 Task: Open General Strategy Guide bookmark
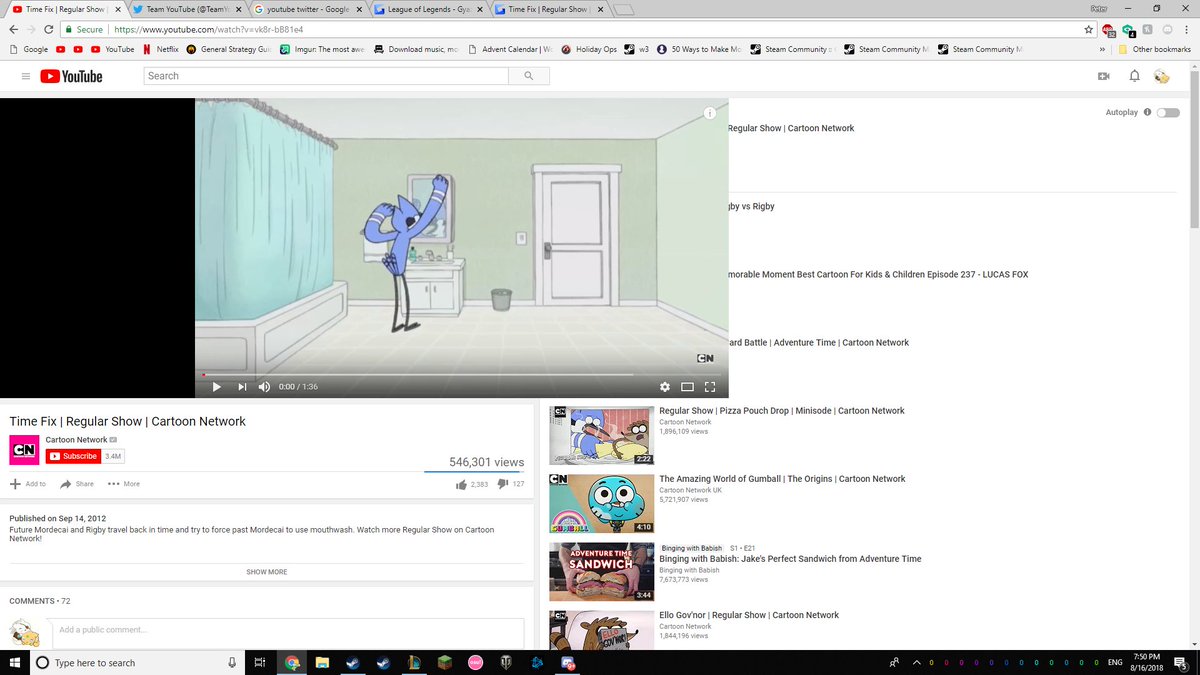(x=229, y=49)
